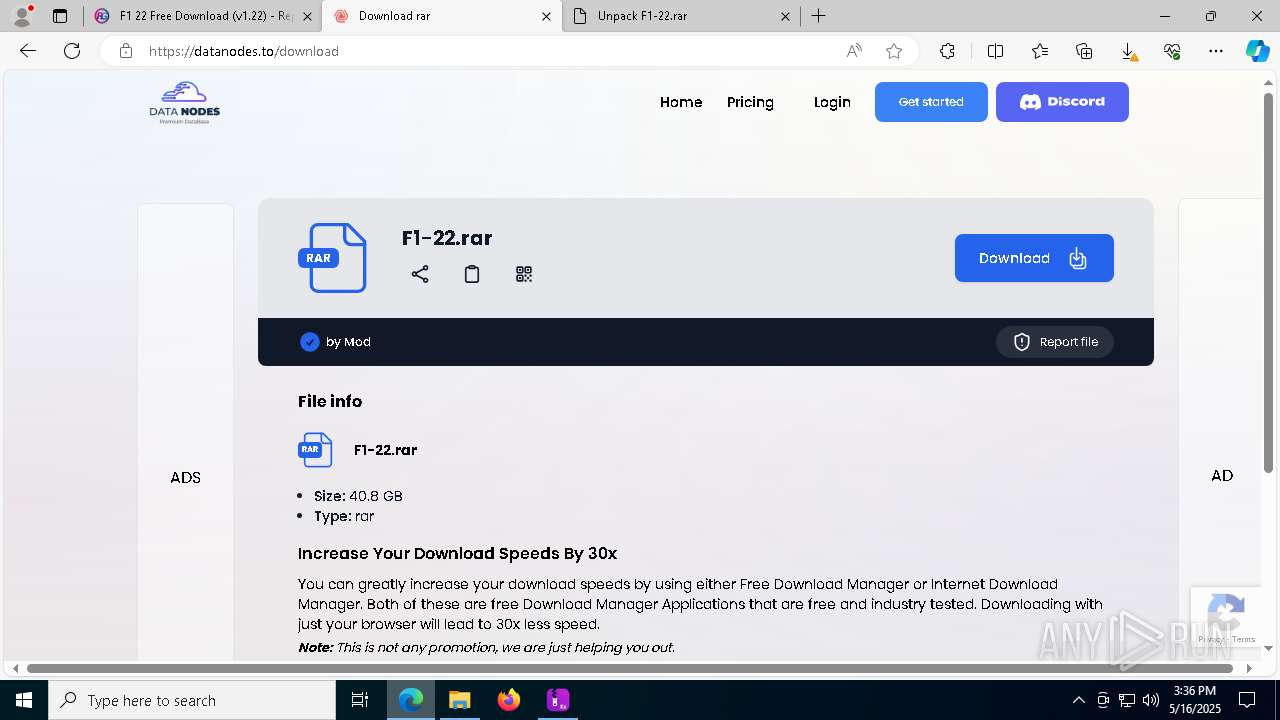This screenshot has height=720, width=1280.
Task: Click the Type: rar text
Action: click(x=344, y=517)
